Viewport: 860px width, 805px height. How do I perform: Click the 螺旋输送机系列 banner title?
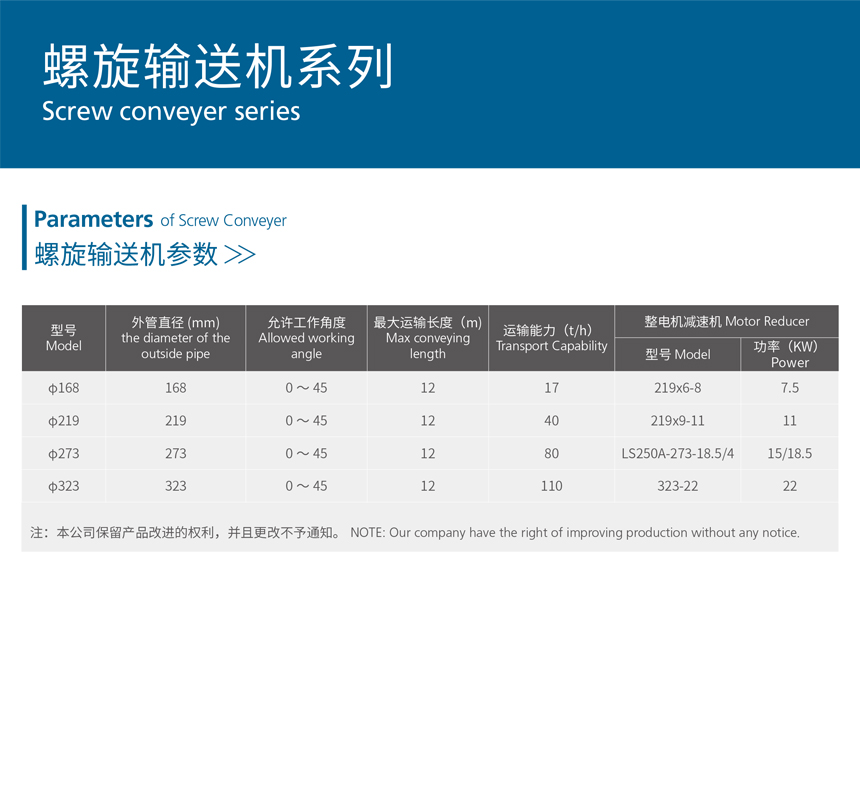click(x=218, y=65)
